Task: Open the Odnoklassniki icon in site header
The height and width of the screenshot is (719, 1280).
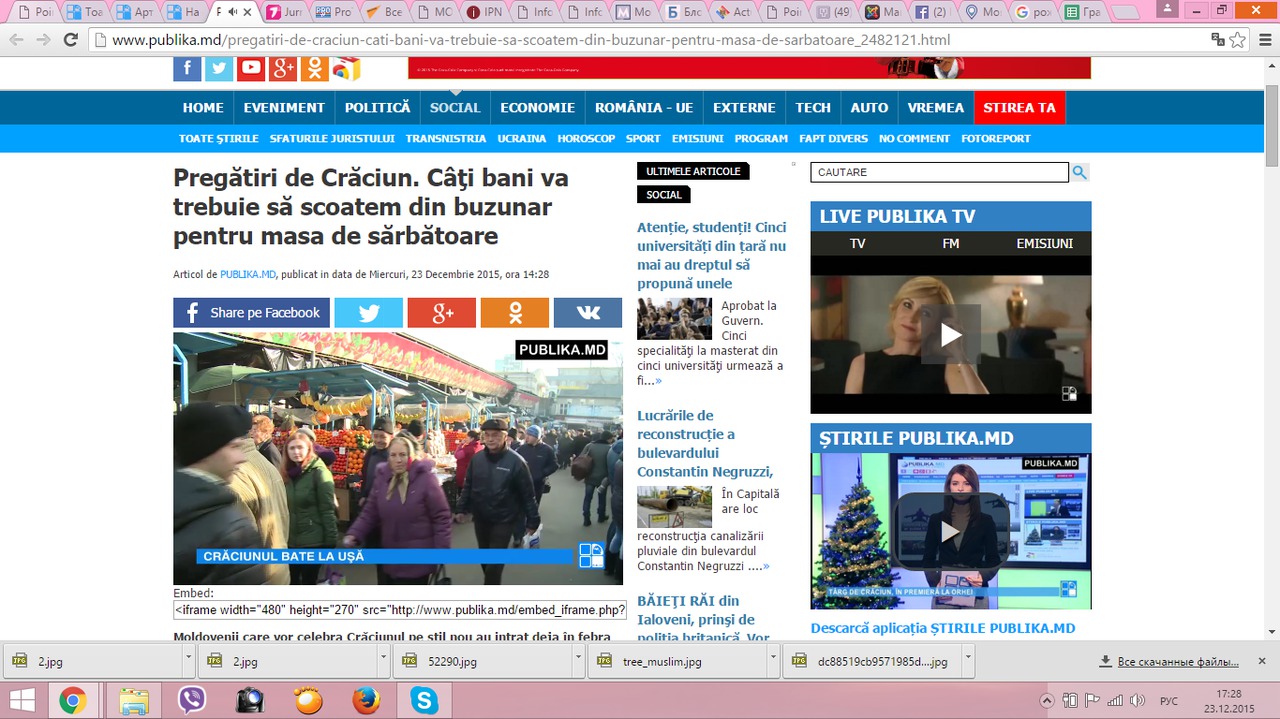Action: click(x=314, y=68)
